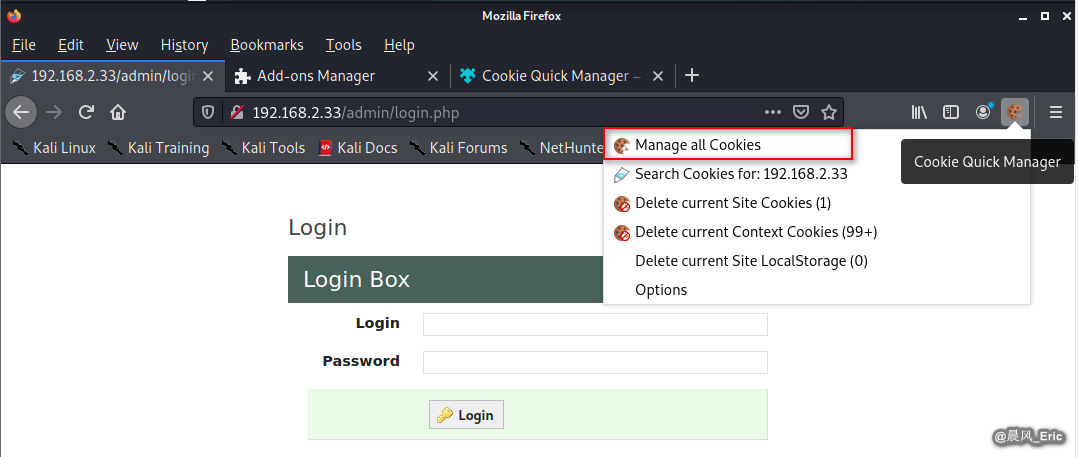Image resolution: width=1078 pixels, height=457 pixels.
Task: Open the Cookie Quick Manager toolbar icon
Action: point(1015,112)
